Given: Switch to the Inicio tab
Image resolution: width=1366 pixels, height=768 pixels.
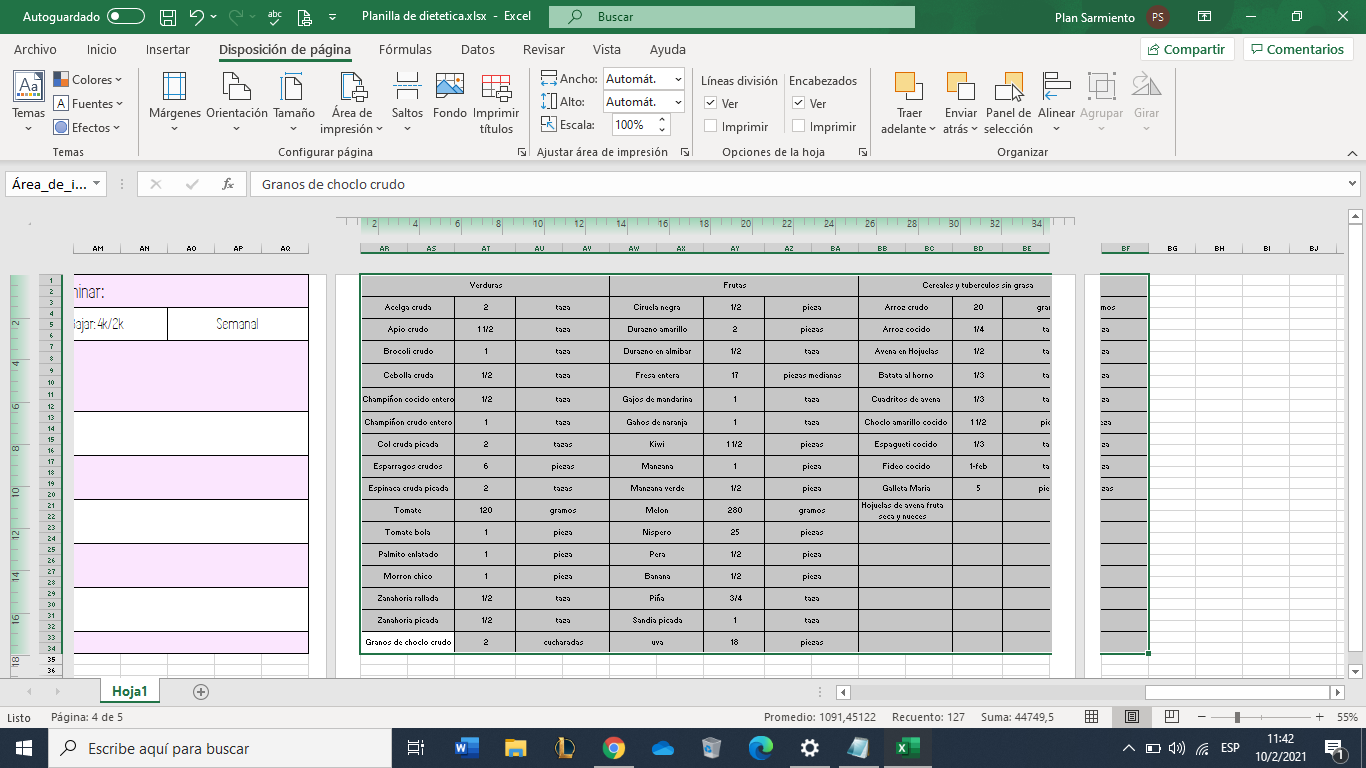Looking at the screenshot, I should pos(101,49).
